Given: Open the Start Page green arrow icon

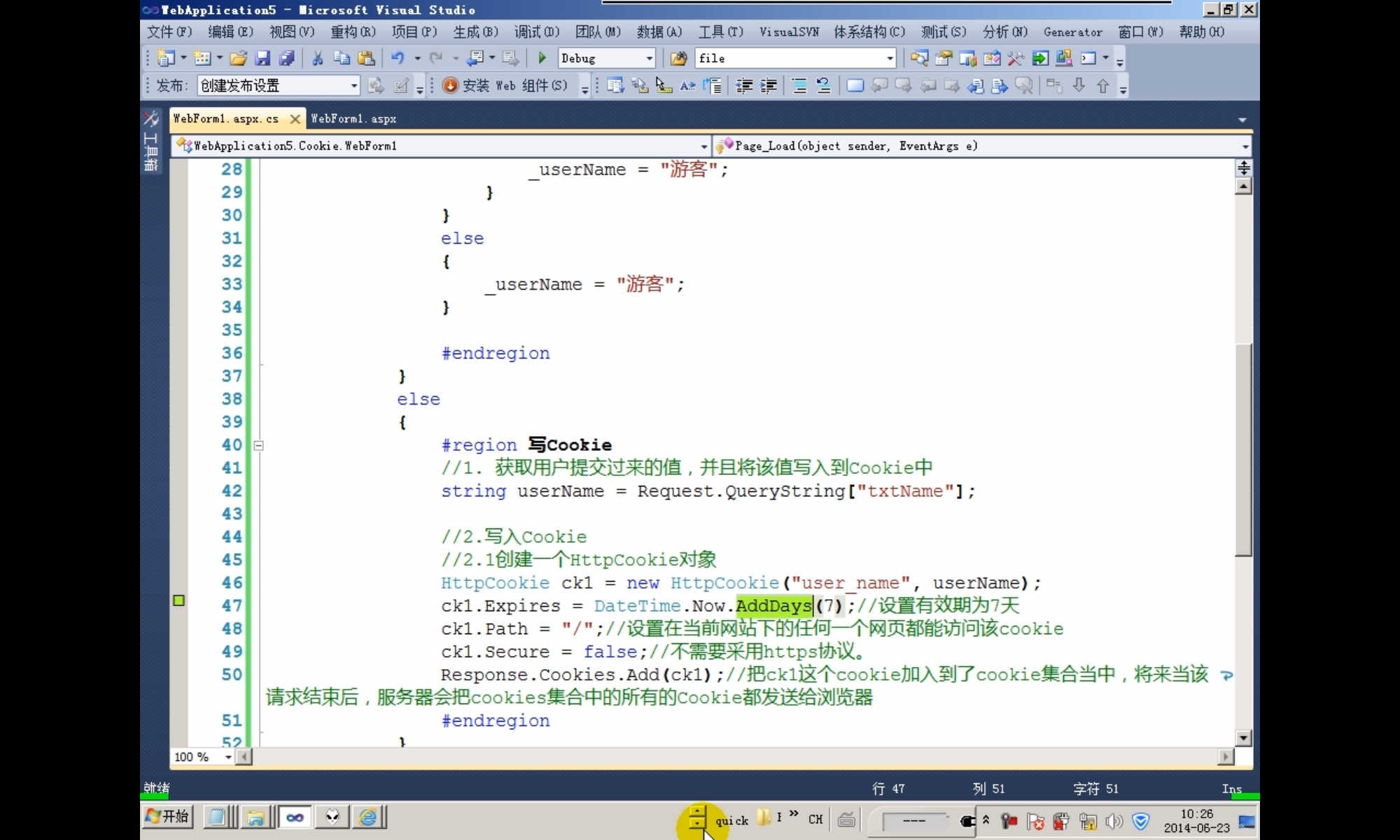Looking at the screenshot, I should pyautogui.click(x=1040, y=58).
